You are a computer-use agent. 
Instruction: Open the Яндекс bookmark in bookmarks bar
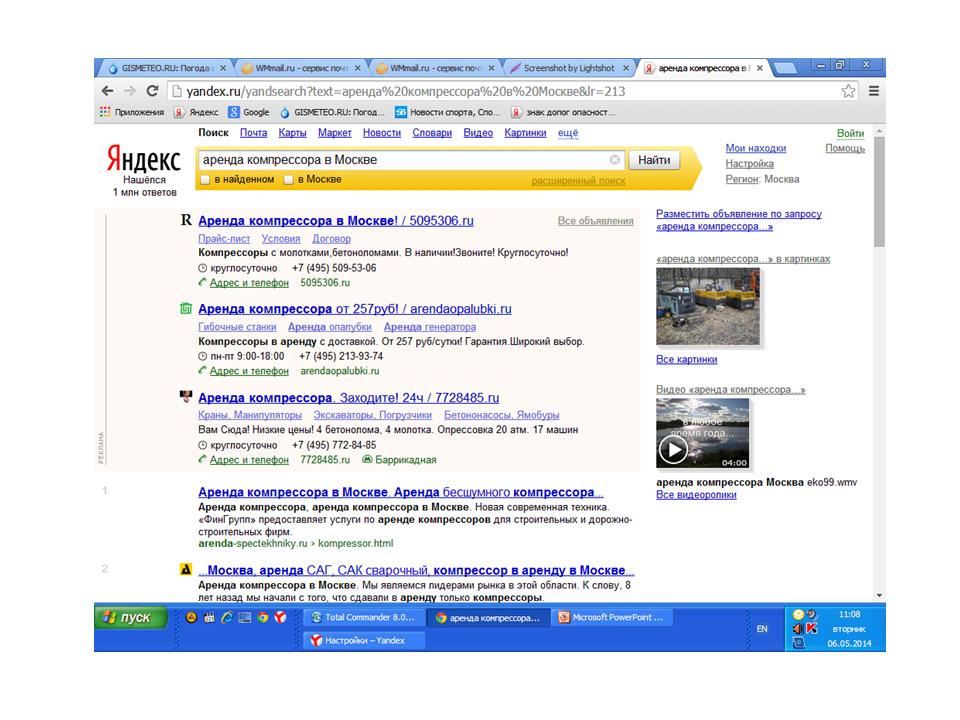click(x=197, y=112)
